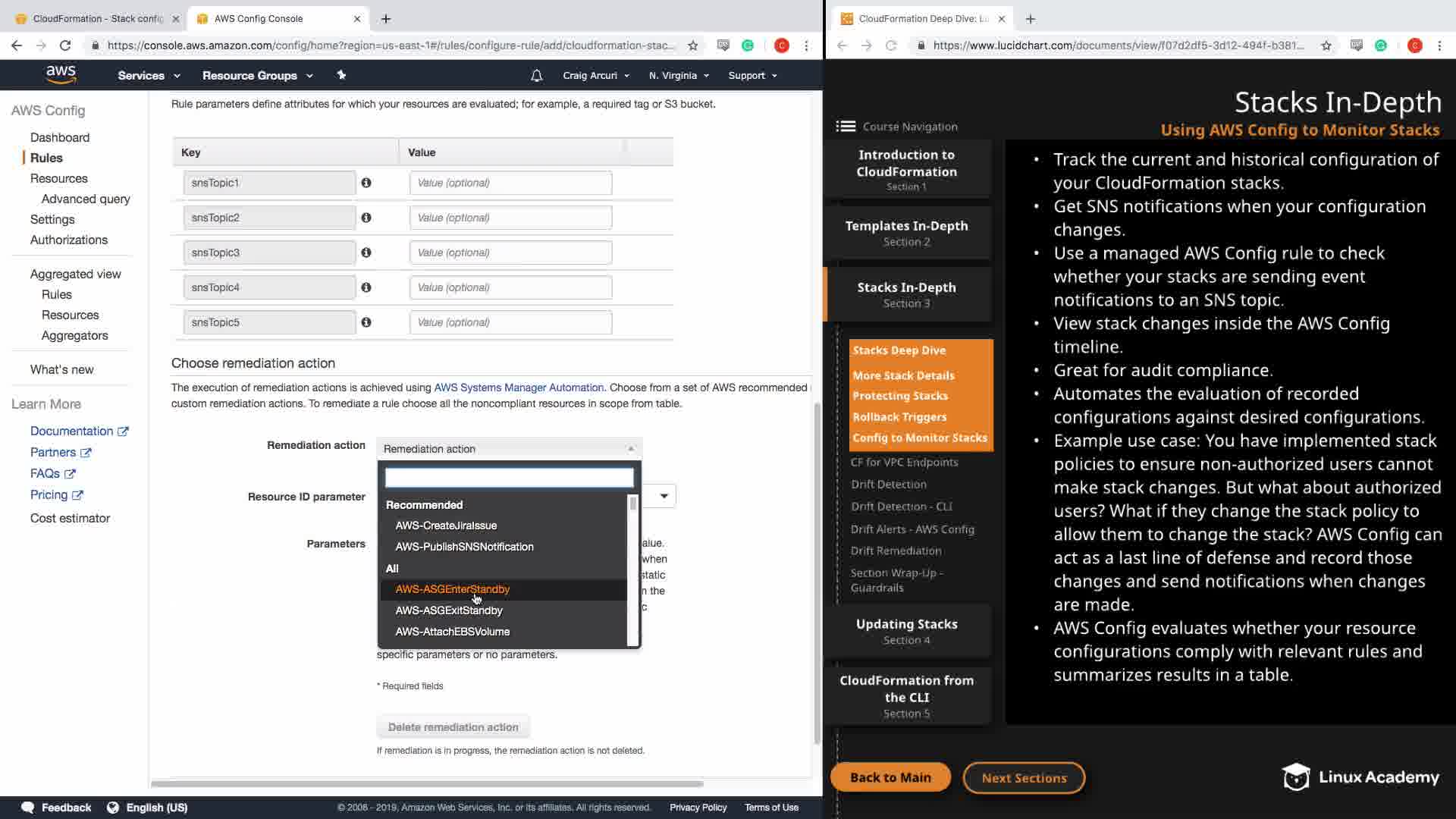This screenshot has height=819, width=1456.
Task: Click the snsTopic2 value input field
Action: coord(510,218)
